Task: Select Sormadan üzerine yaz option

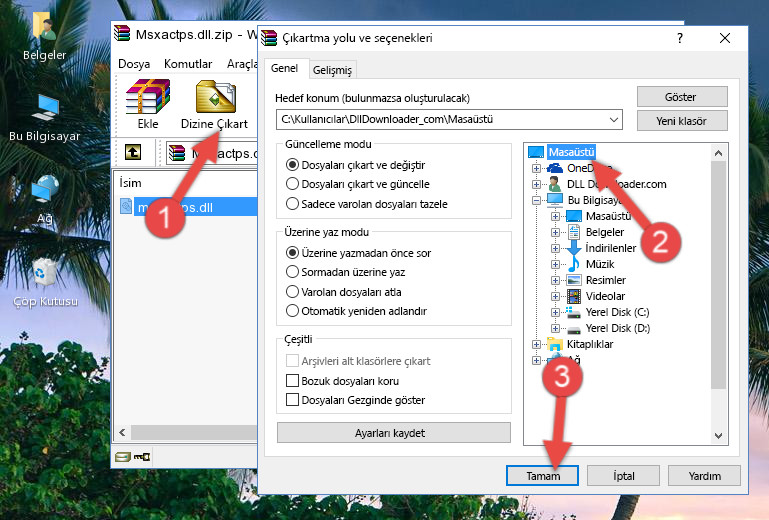Action: click(x=292, y=272)
